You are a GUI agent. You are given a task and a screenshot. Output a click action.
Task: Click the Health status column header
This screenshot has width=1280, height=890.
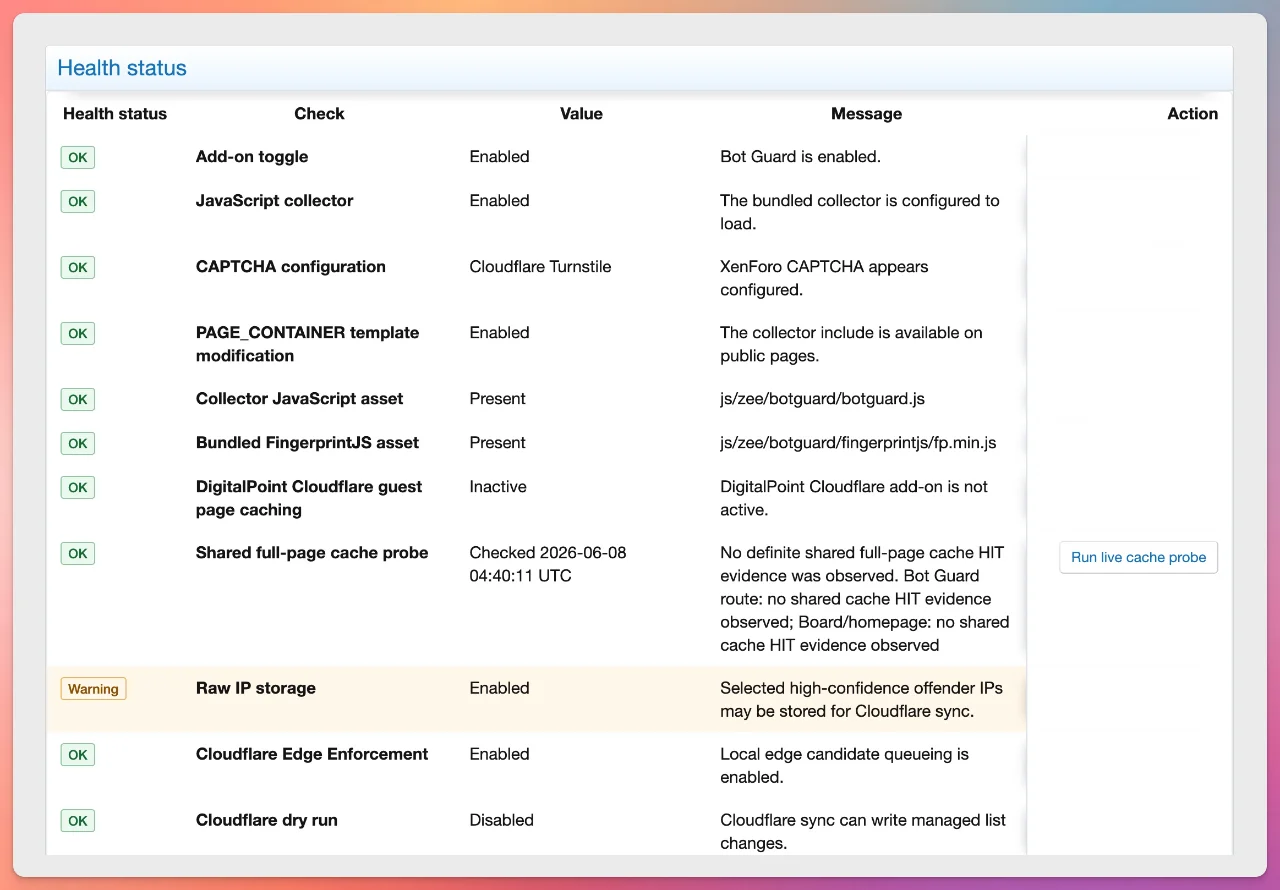coord(115,114)
